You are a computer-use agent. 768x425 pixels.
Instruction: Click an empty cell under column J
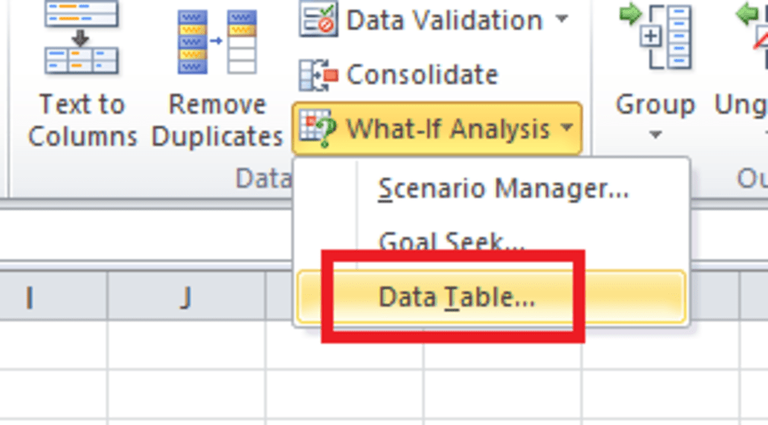pyautogui.click(x=186, y=346)
